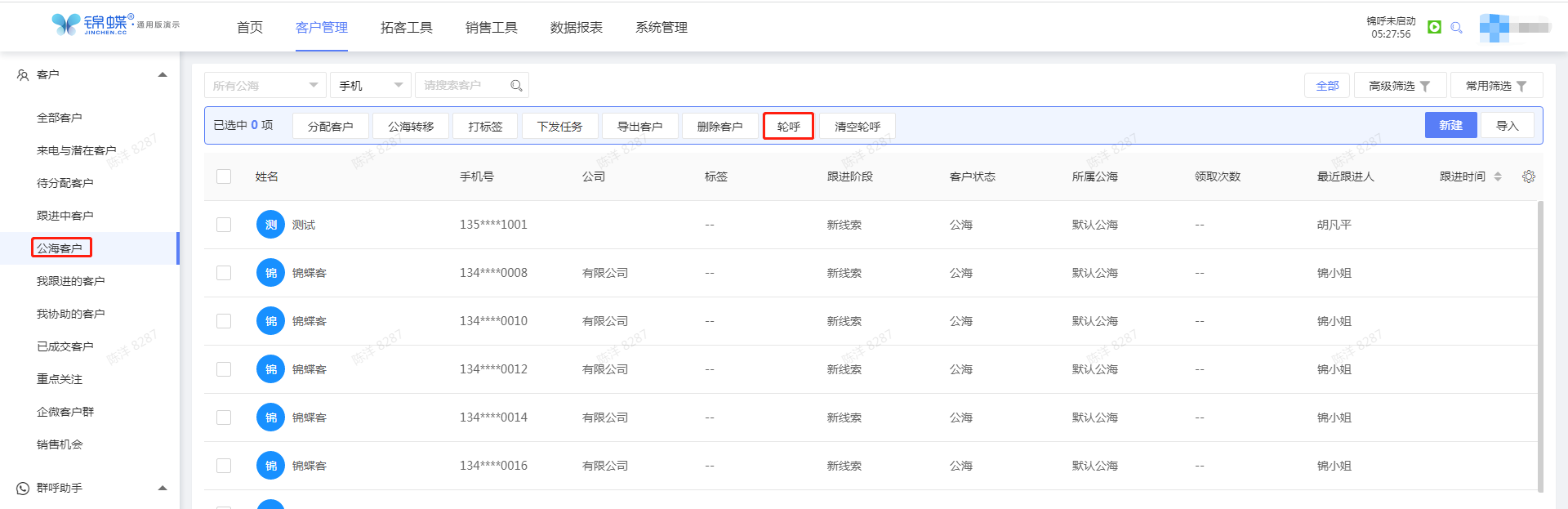Click the 测 avatar of the 测试 customer
The image size is (1568, 509).
(x=270, y=225)
